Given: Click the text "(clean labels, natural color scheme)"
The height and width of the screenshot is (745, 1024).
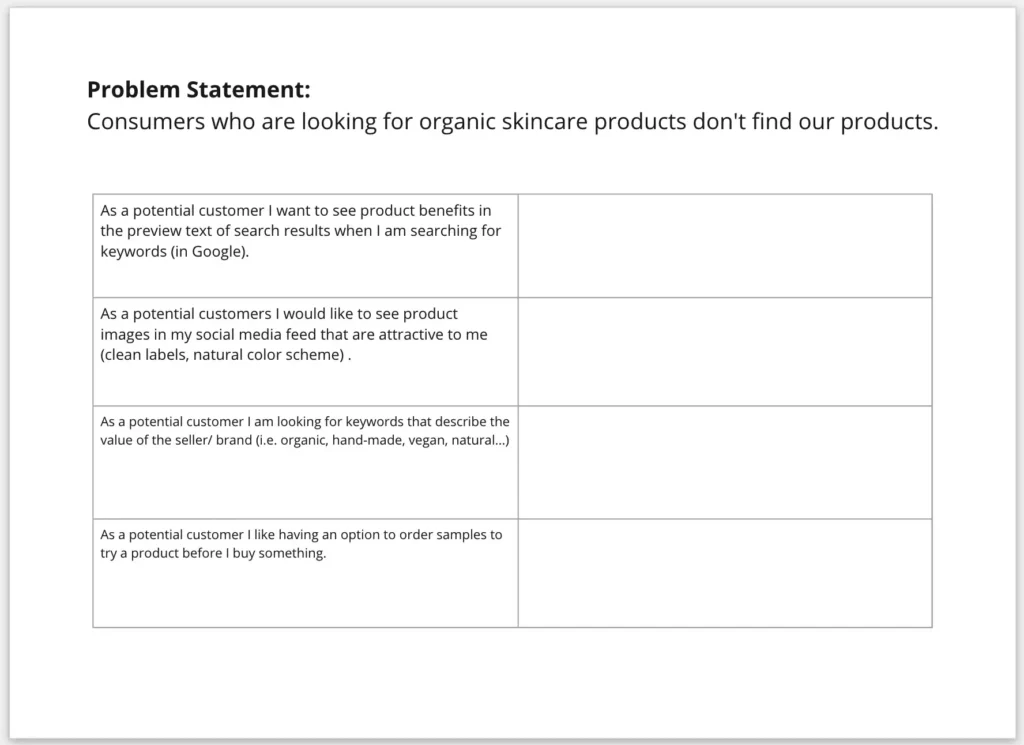Looking at the screenshot, I should (223, 355).
